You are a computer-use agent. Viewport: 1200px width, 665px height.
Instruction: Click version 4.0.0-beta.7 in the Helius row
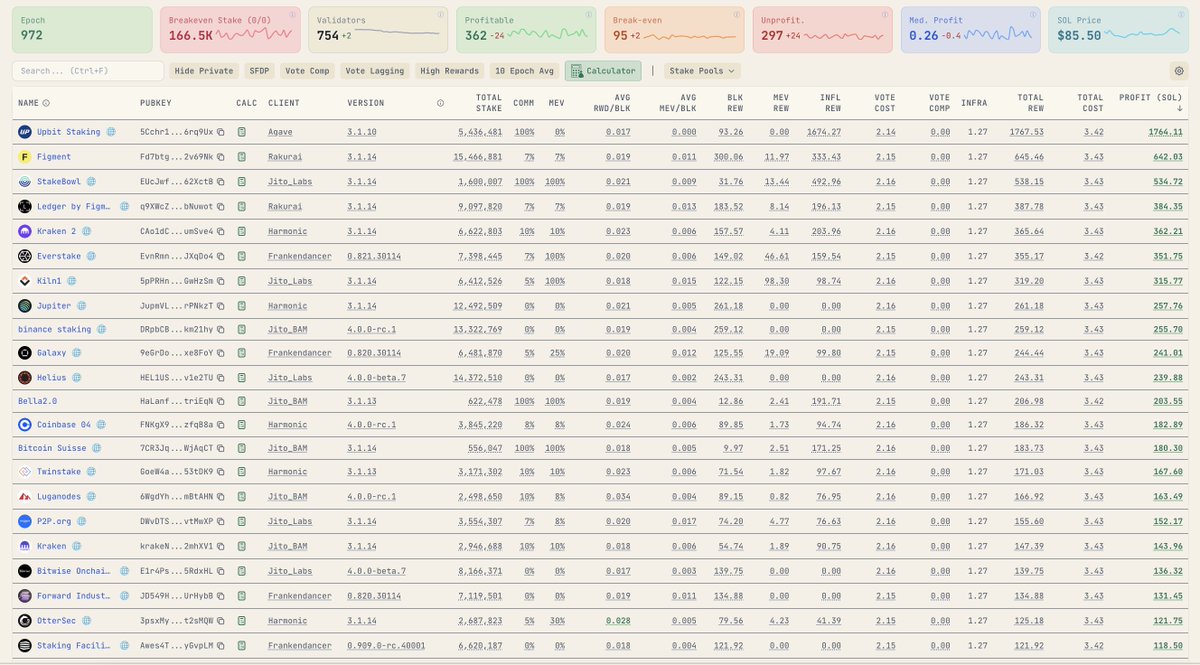click(377, 377)
